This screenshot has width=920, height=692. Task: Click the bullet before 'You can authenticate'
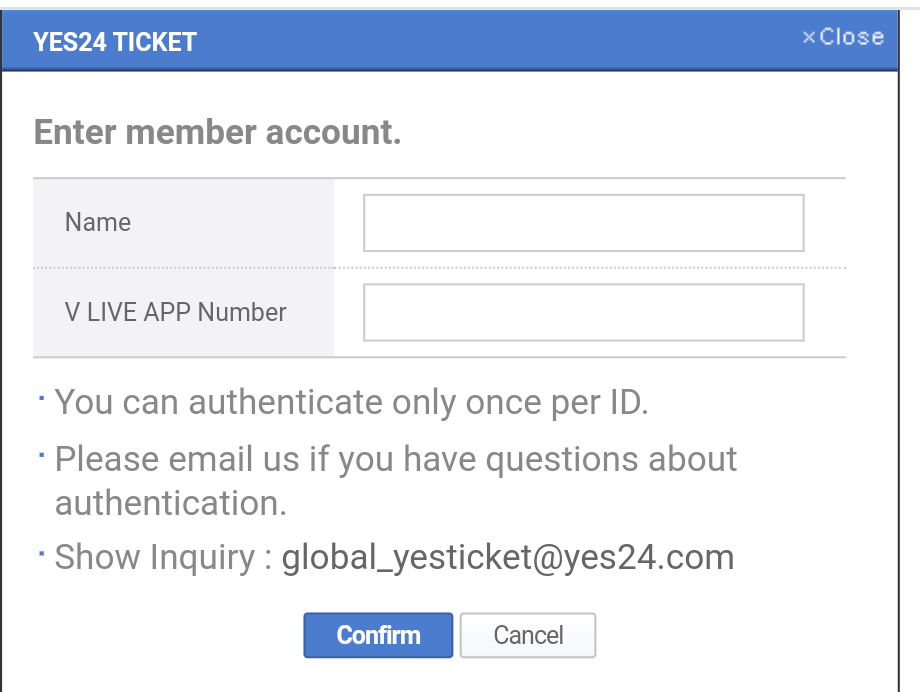[x=42, y=398]
